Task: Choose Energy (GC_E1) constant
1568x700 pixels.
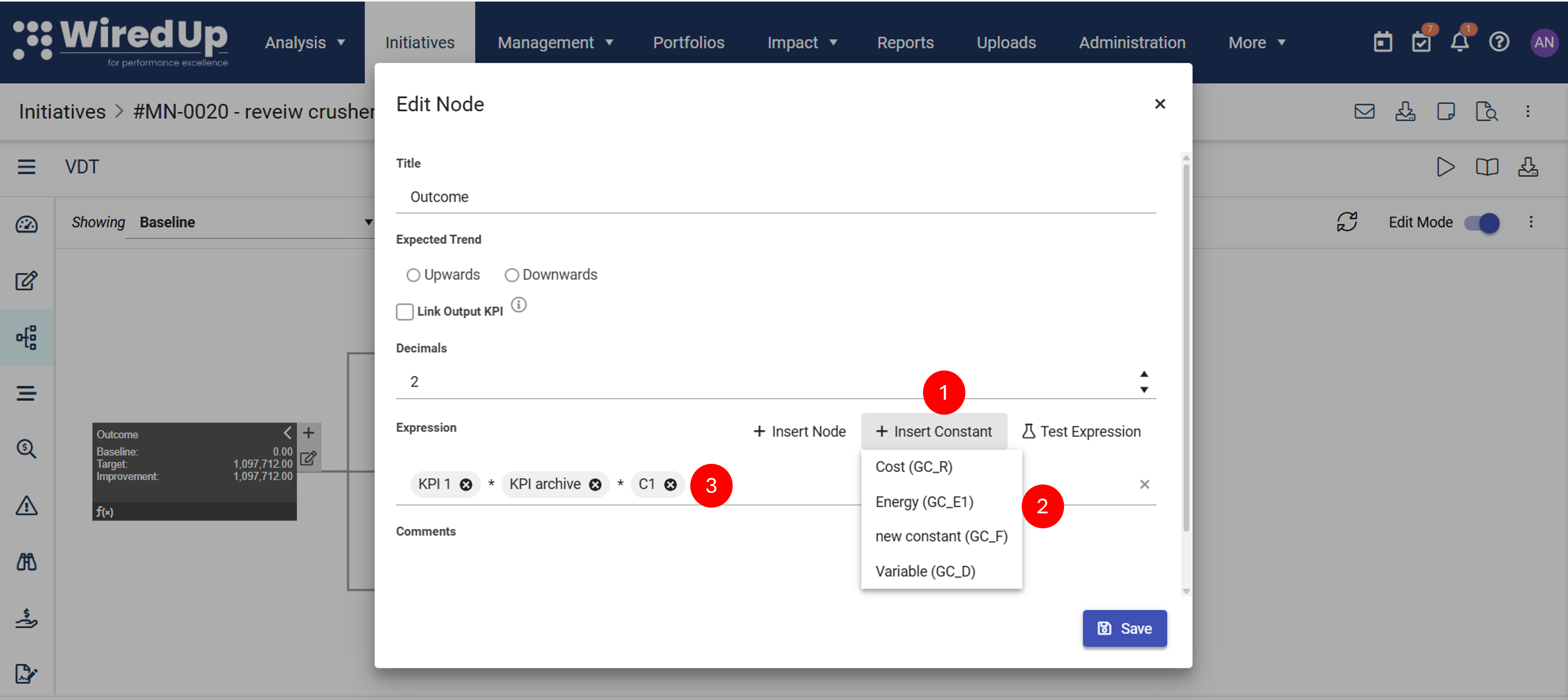Action: point(941,502)
